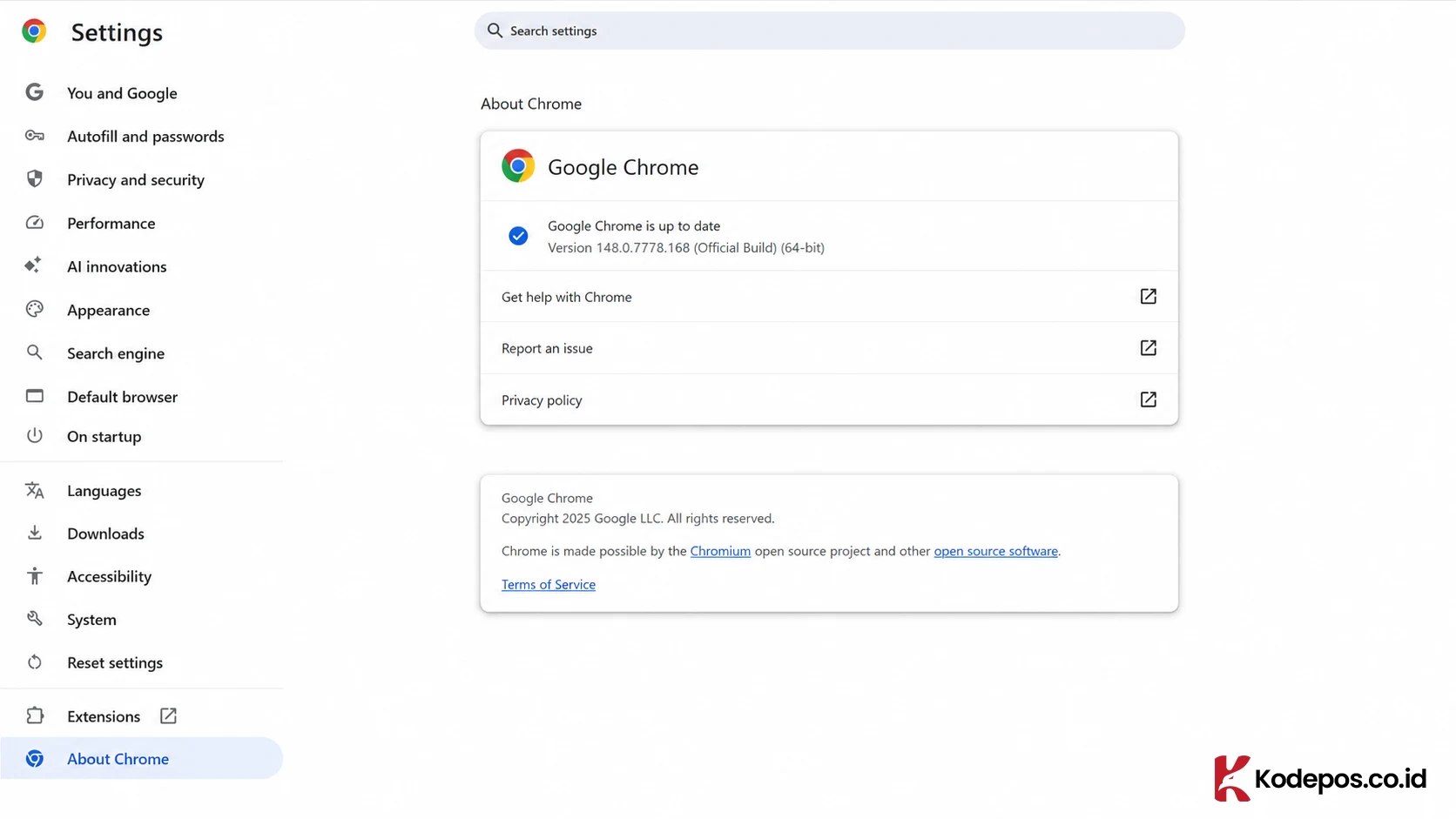This screenshot has width=1456, height=819.
Task: Click the person icon for Accessibility
Action: [35, 576]
